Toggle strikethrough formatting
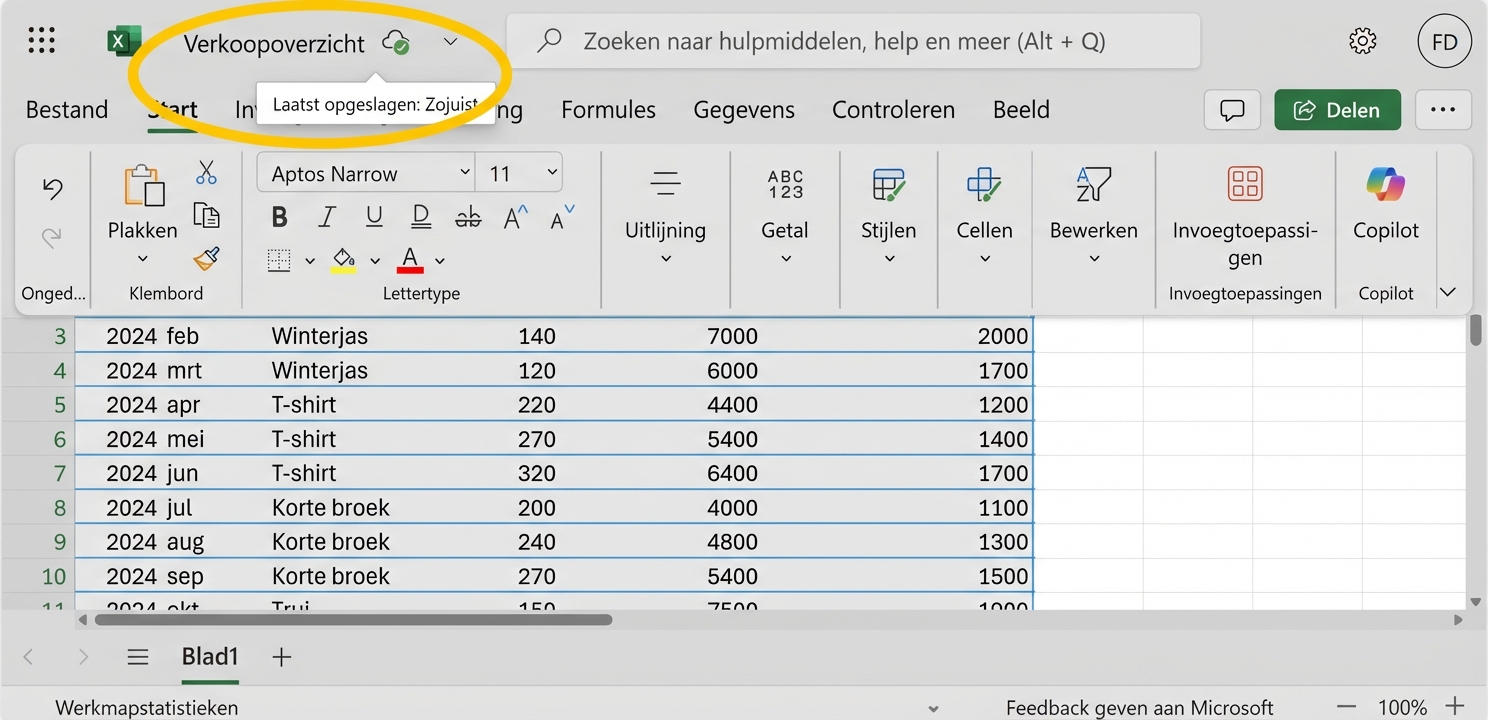Image resolution: width=1488 pixels, height=720 pixels. tap(467, 216)
